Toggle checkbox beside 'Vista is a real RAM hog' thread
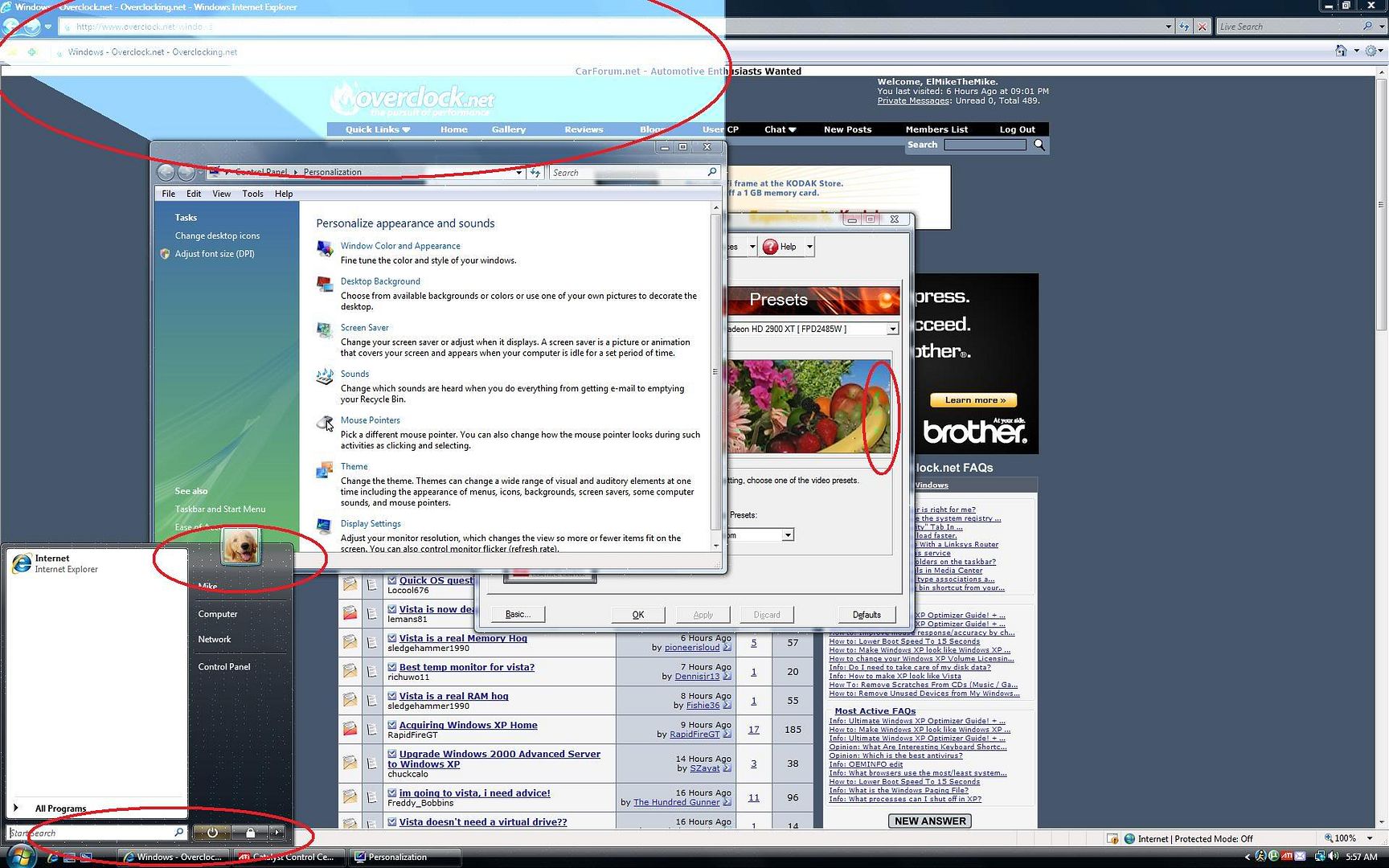The height and width of the screenshot is (868, 1389). click(x=392, y=696)
